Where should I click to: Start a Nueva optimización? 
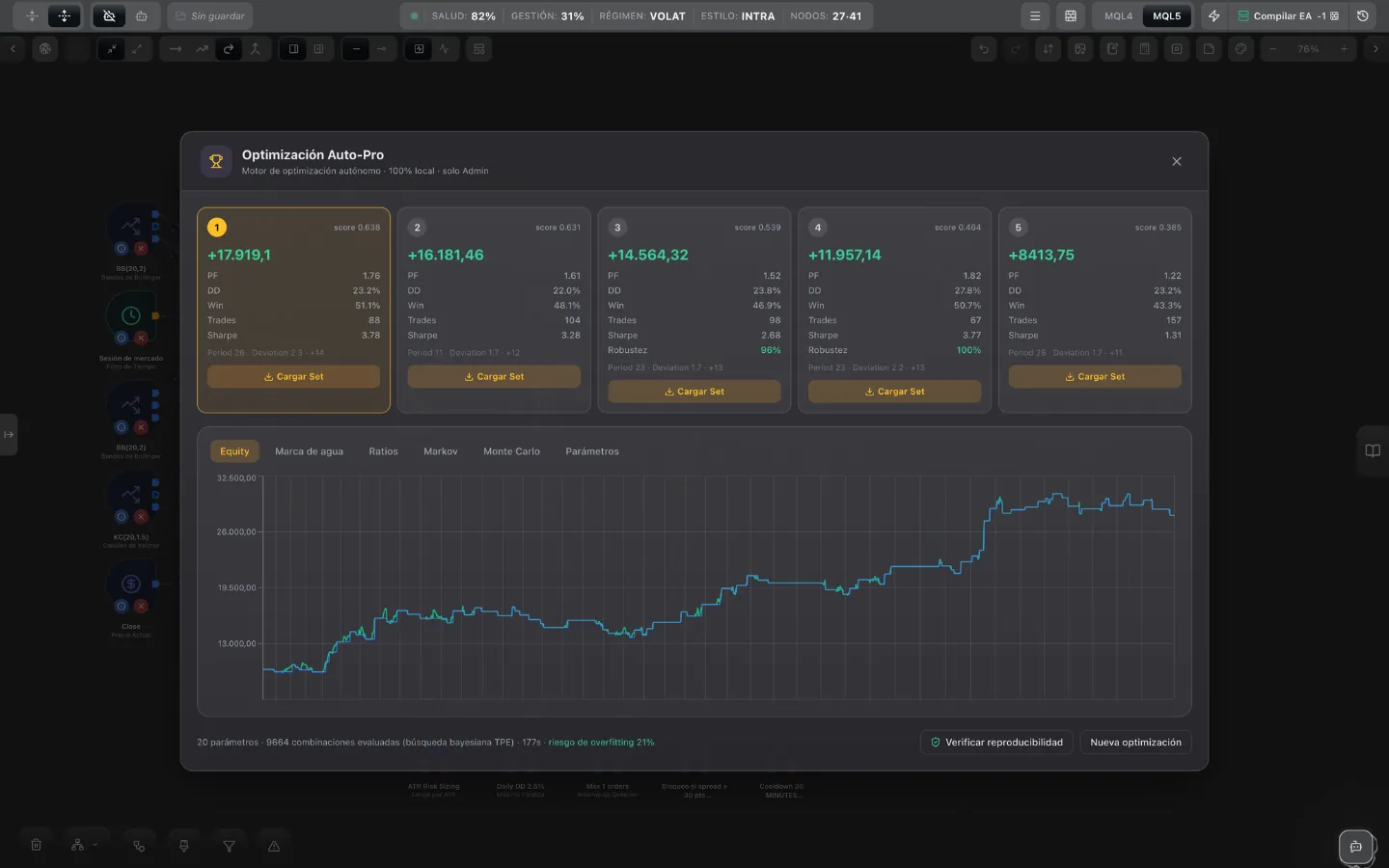point(1135,743)
